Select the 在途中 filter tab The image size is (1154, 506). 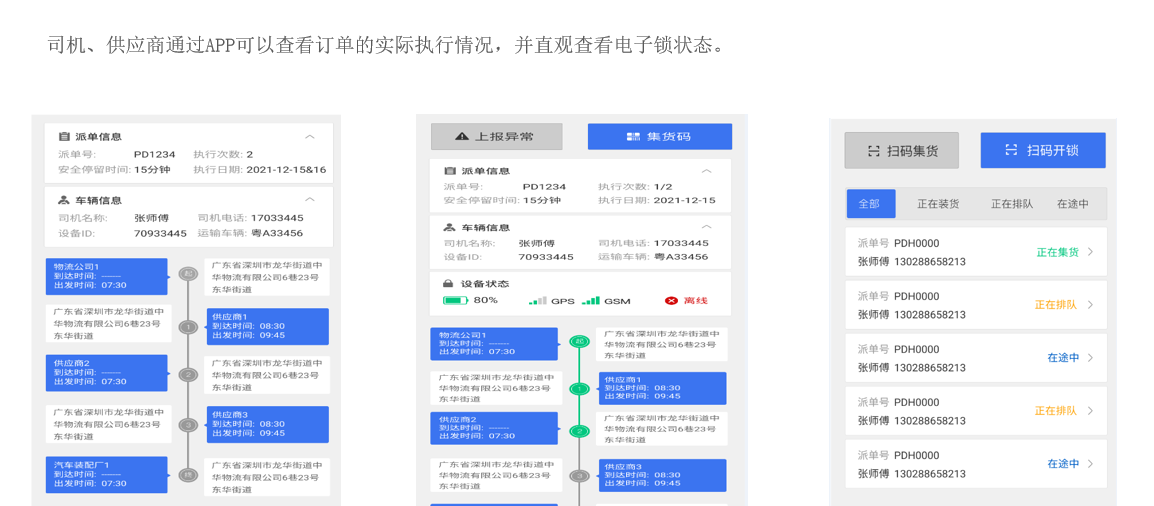1072,204
